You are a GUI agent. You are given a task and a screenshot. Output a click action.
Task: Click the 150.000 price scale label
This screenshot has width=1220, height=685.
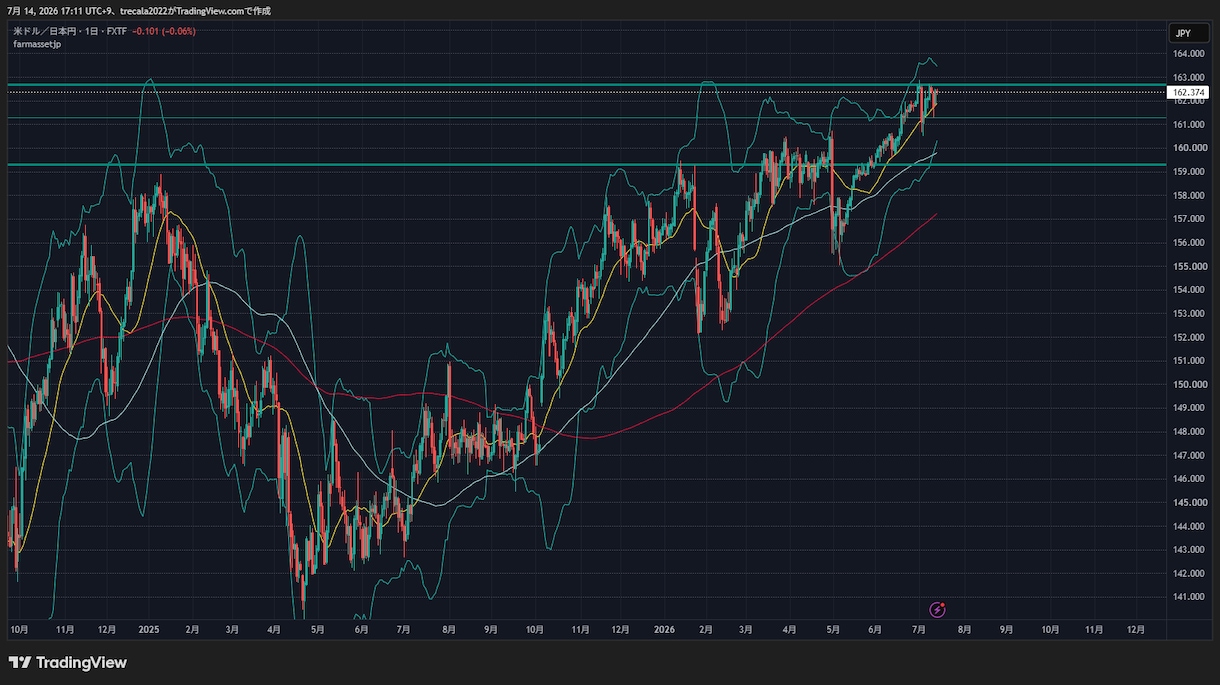point(1188,385)
